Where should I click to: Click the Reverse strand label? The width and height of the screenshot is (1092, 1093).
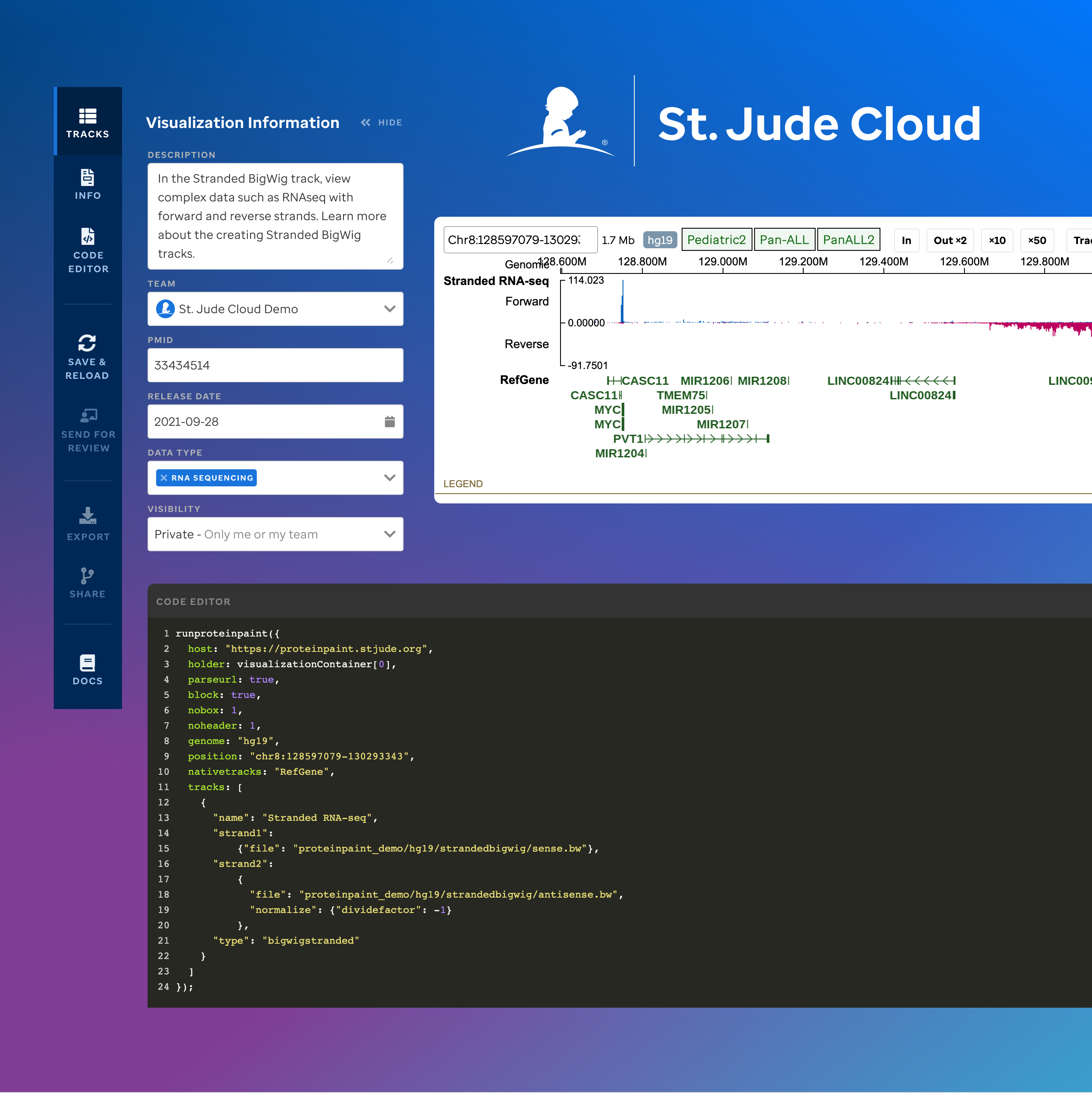coord(527,345)
